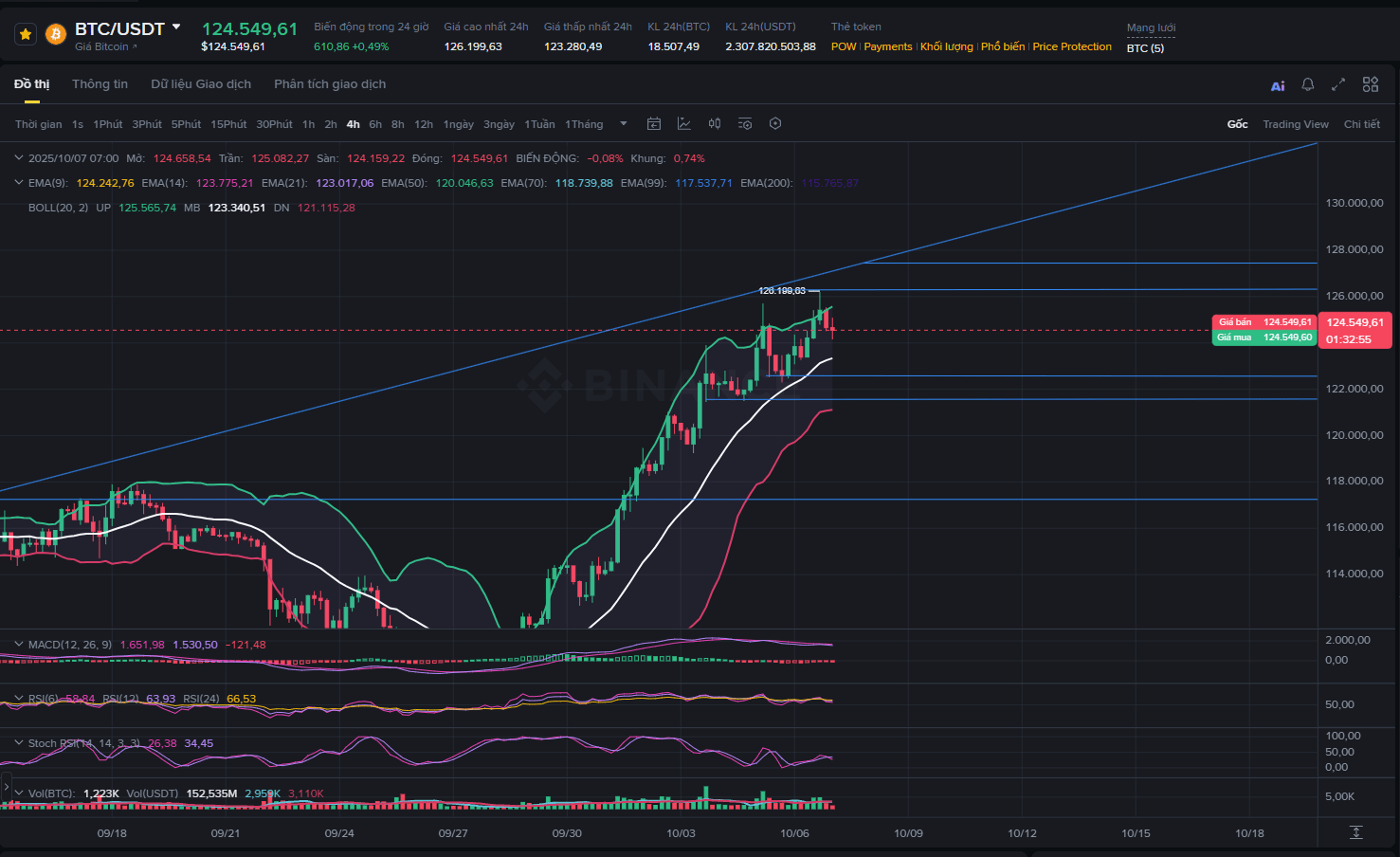The image size is (1400, 857).
Task: Select the active 4h interval
Action: 354,124
